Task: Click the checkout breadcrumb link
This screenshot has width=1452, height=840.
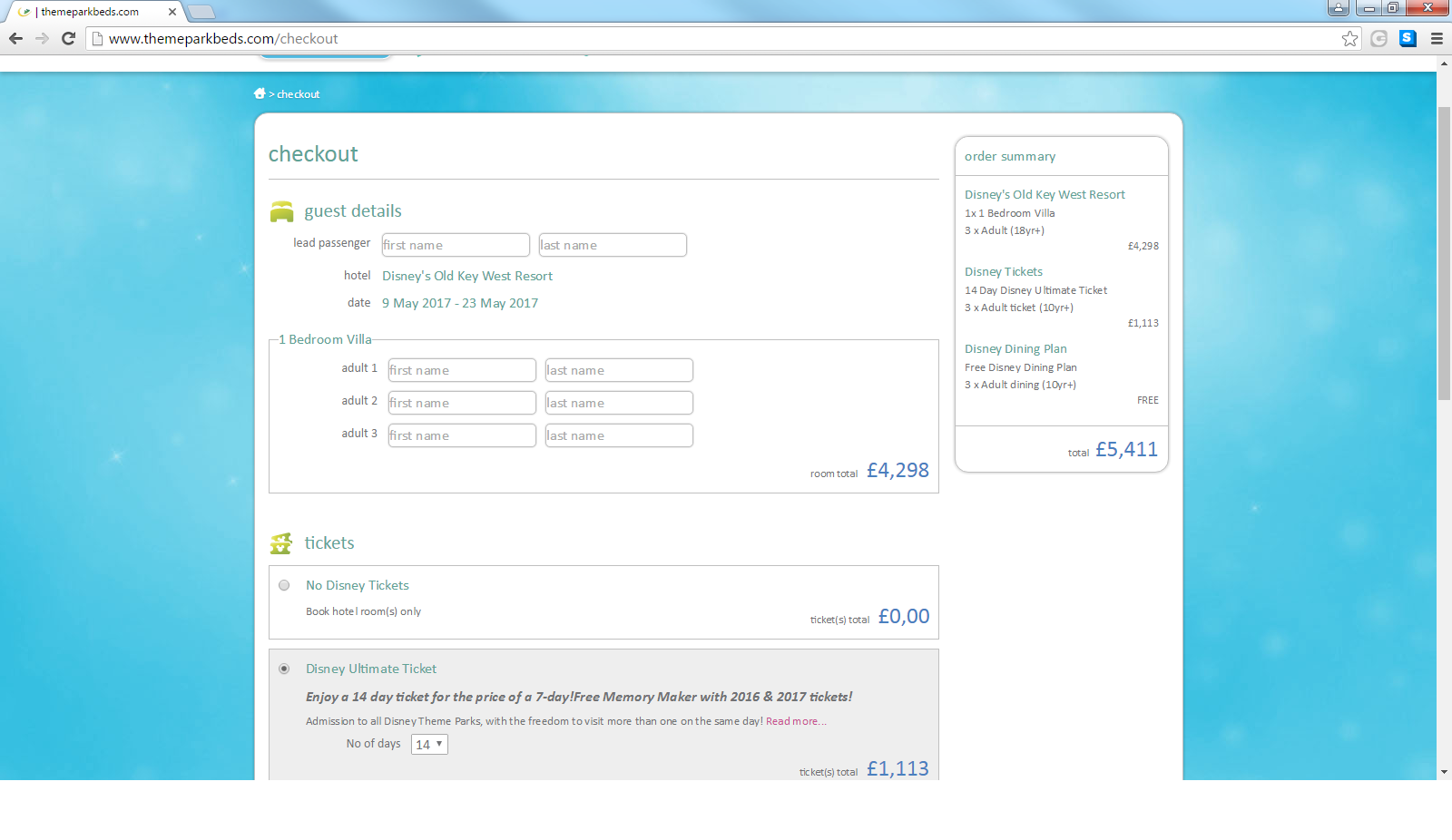Action: (298, 94)
